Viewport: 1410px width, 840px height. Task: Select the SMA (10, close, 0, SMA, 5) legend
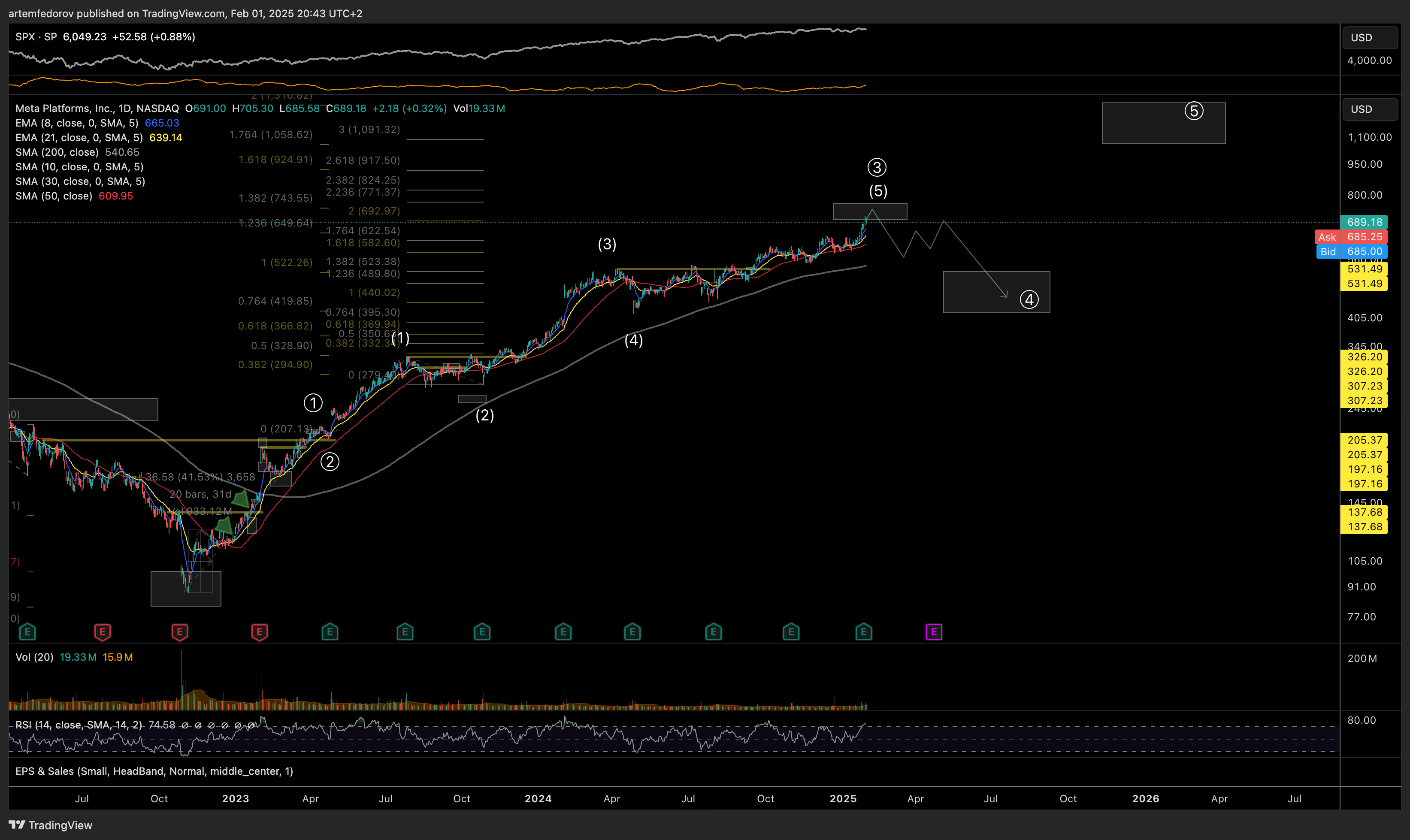pyautogui.click(x=79, y=167)
